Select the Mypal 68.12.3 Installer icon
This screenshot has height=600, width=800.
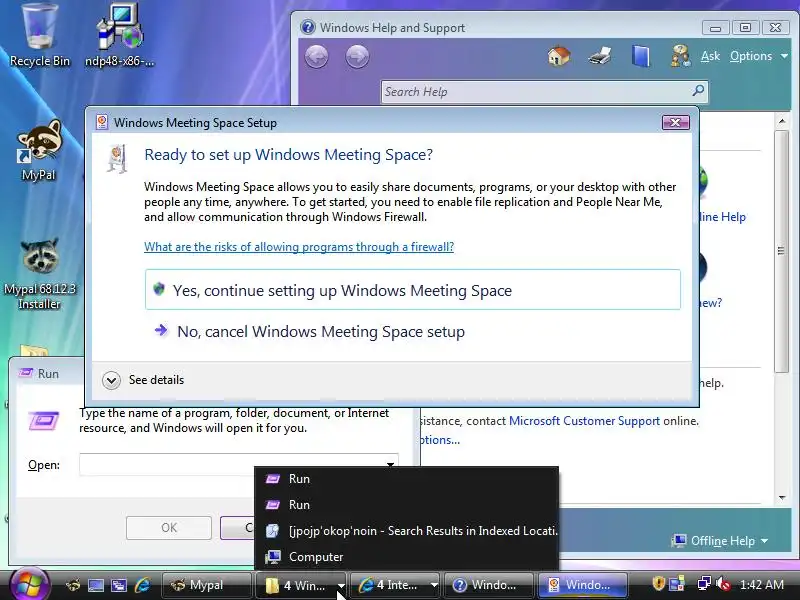pos(39,274)
